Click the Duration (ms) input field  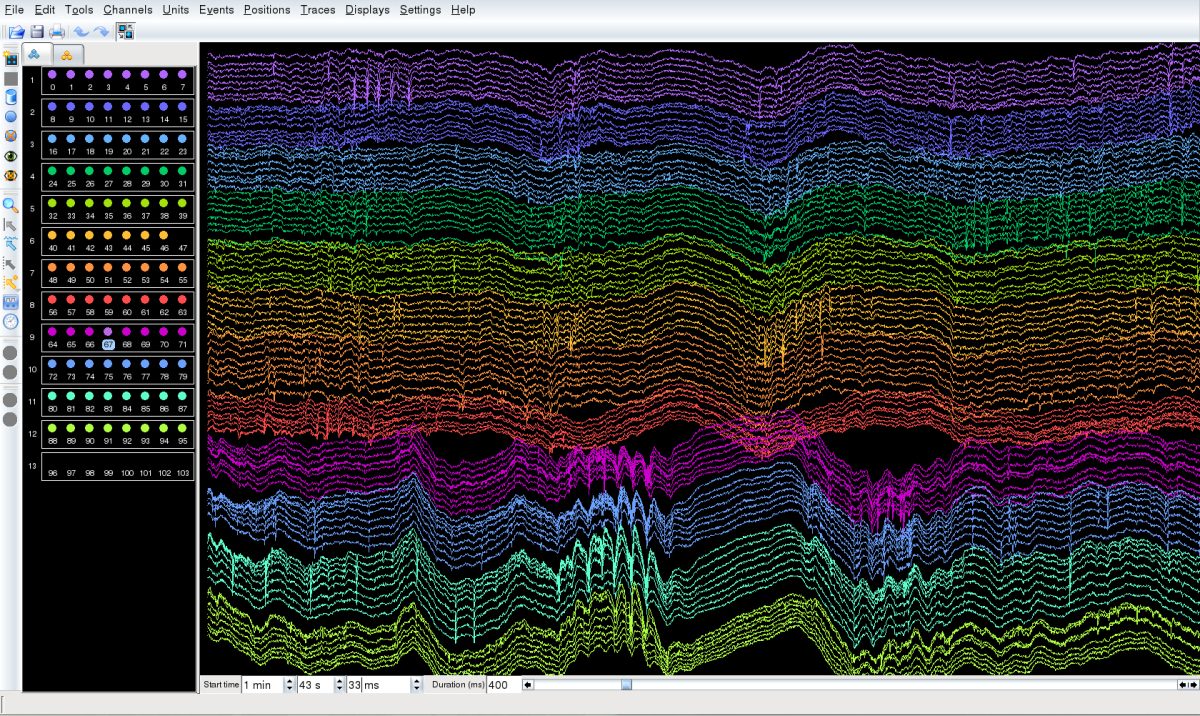point(503,685)
